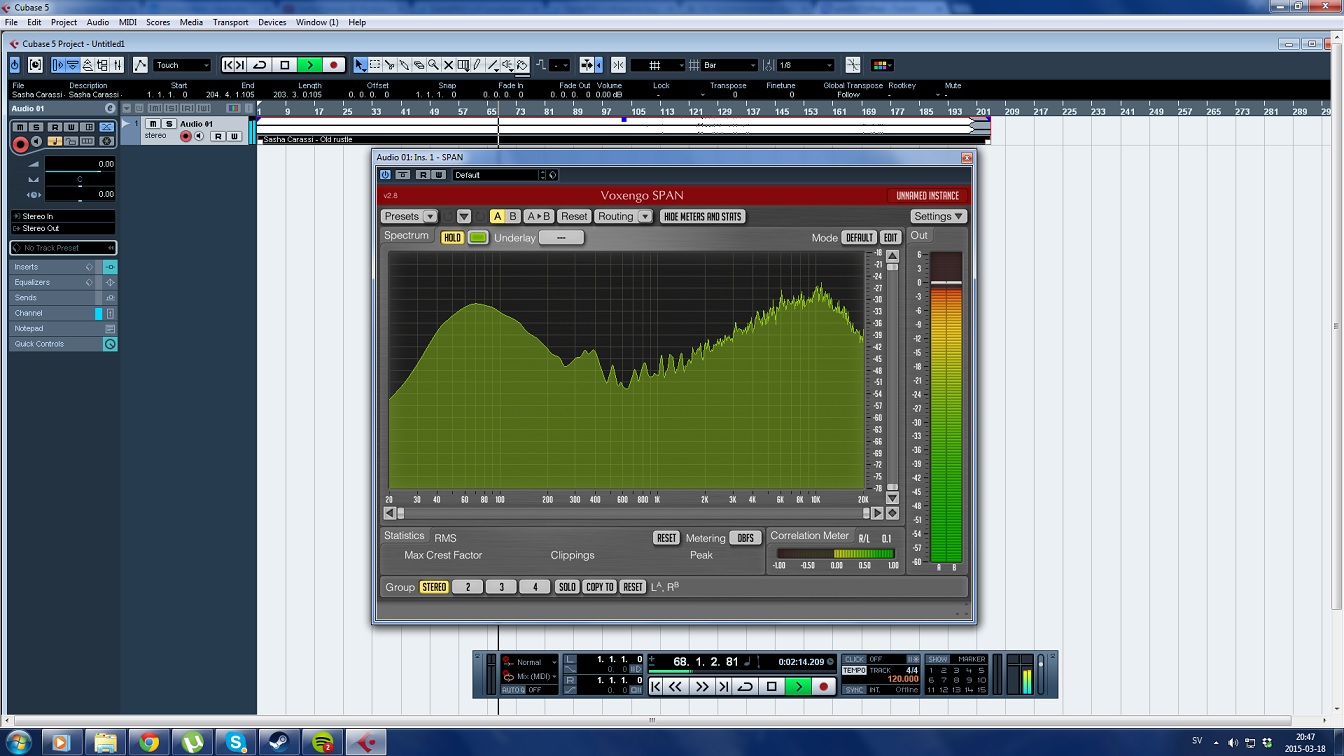Click the A to B copy button

(538, 217)
